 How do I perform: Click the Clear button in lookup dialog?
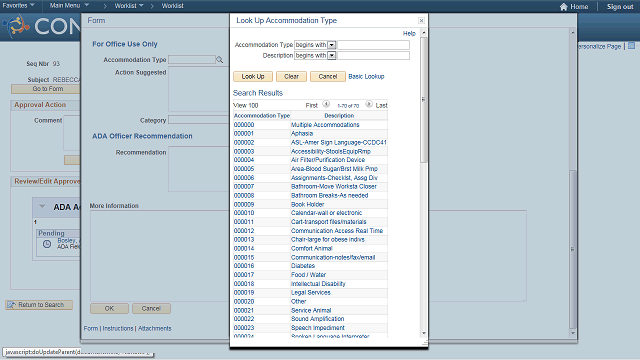coord(291,76)
